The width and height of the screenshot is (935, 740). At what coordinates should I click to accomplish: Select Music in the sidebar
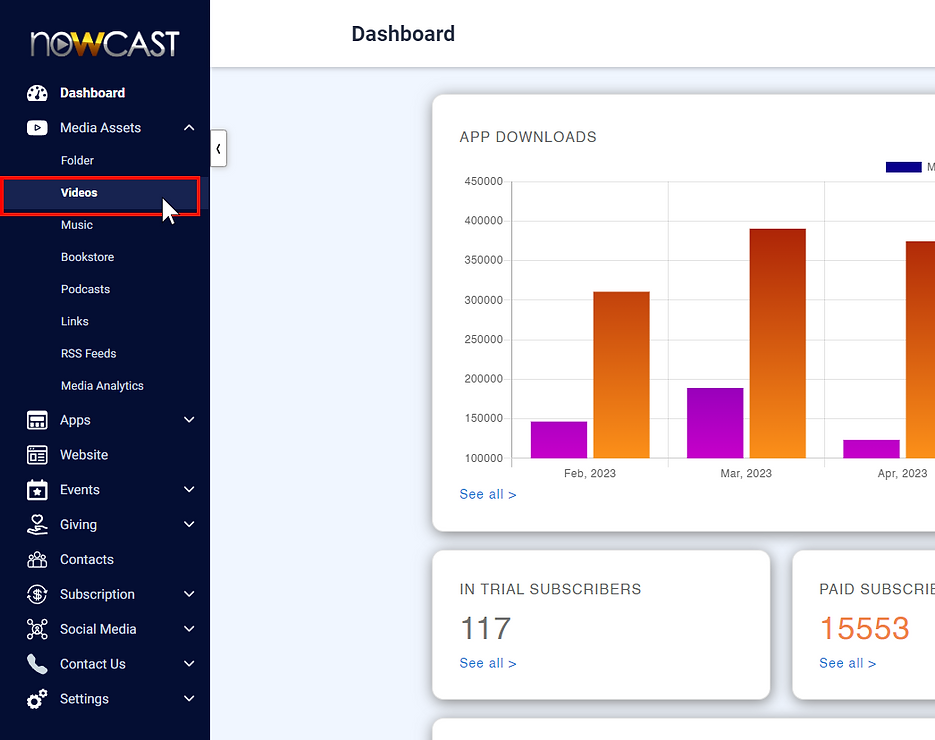click(x=77, y=225)
